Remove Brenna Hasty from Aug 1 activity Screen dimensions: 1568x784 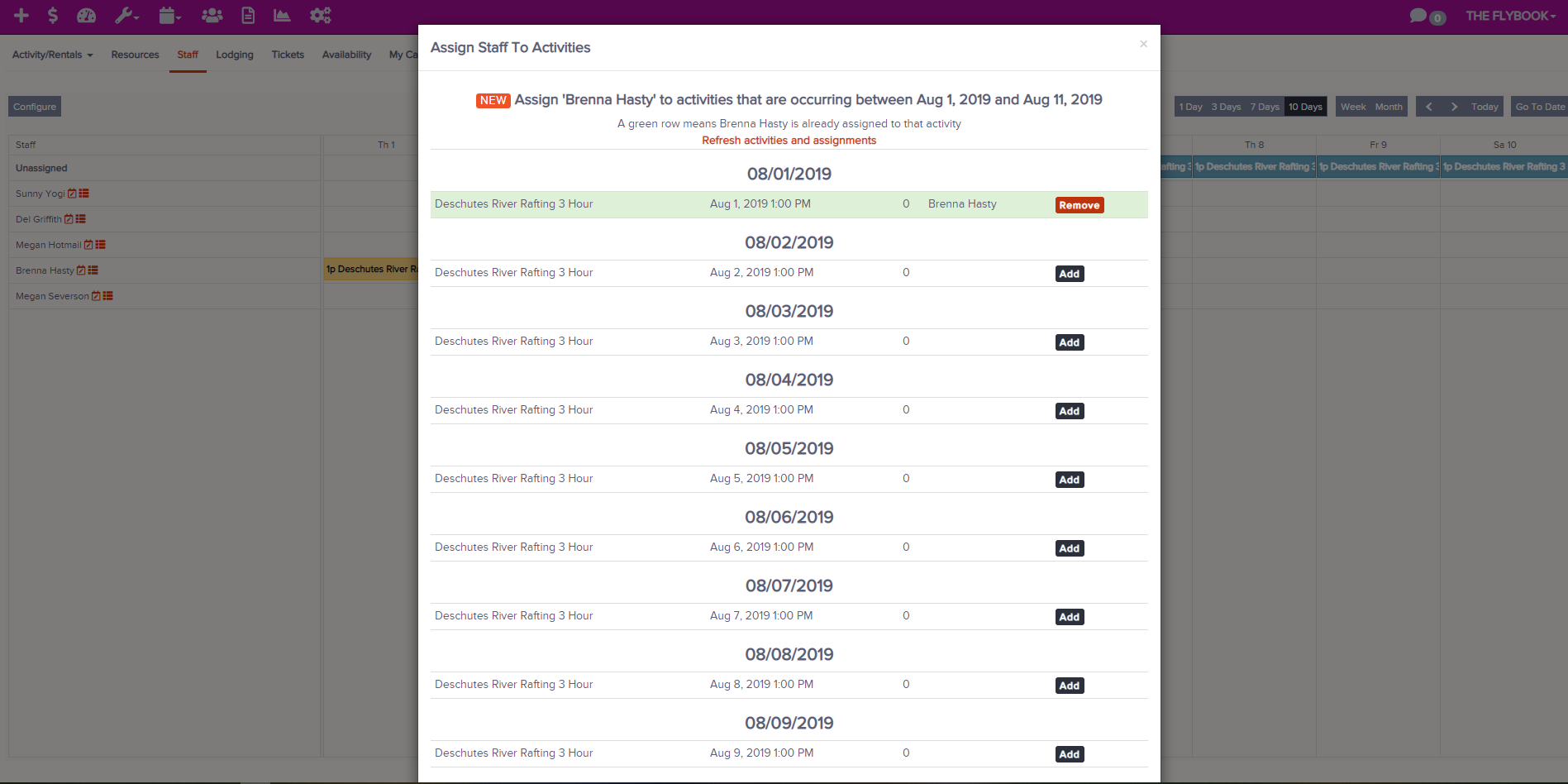click(x=1079, y=205)
